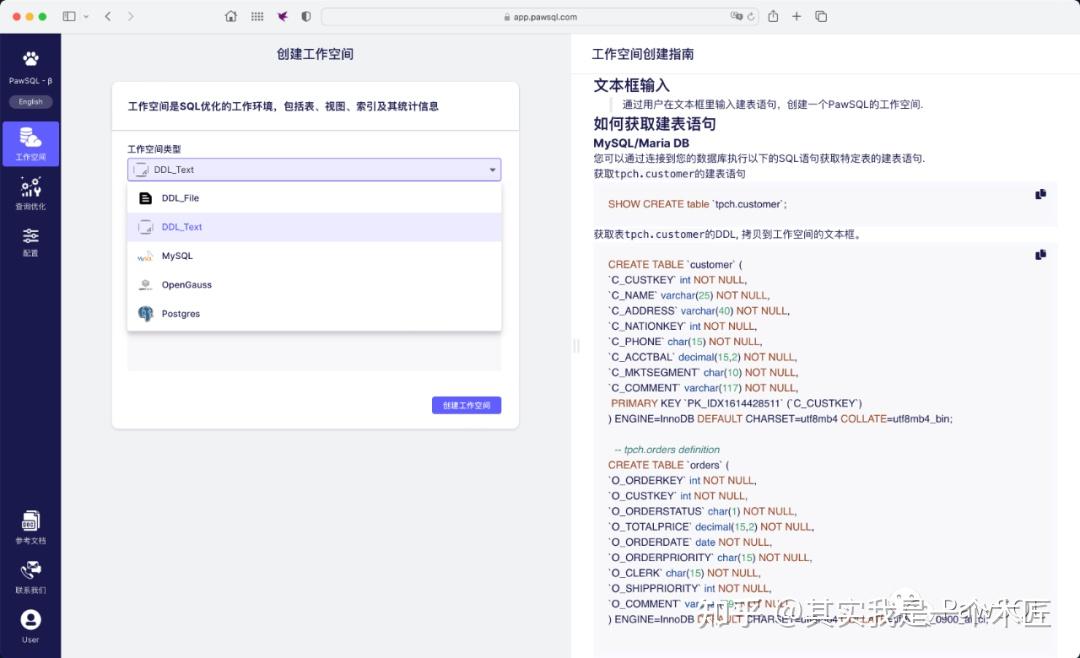Choose OpenGauss from the type list
This screenshot has height=658, width=1080.
(x=186, y=284)
